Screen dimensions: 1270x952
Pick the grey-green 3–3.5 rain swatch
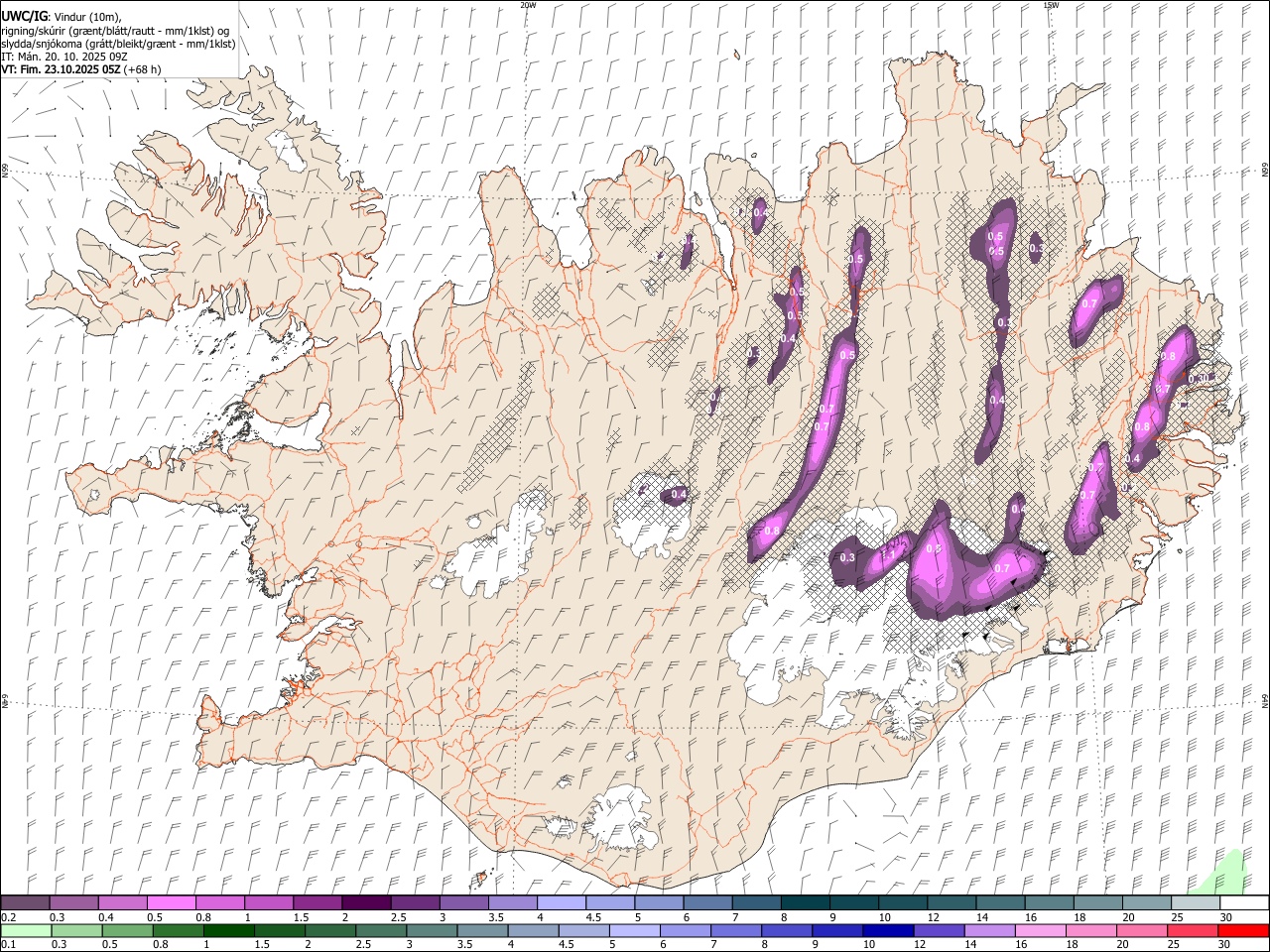click(x=431, y=930)
